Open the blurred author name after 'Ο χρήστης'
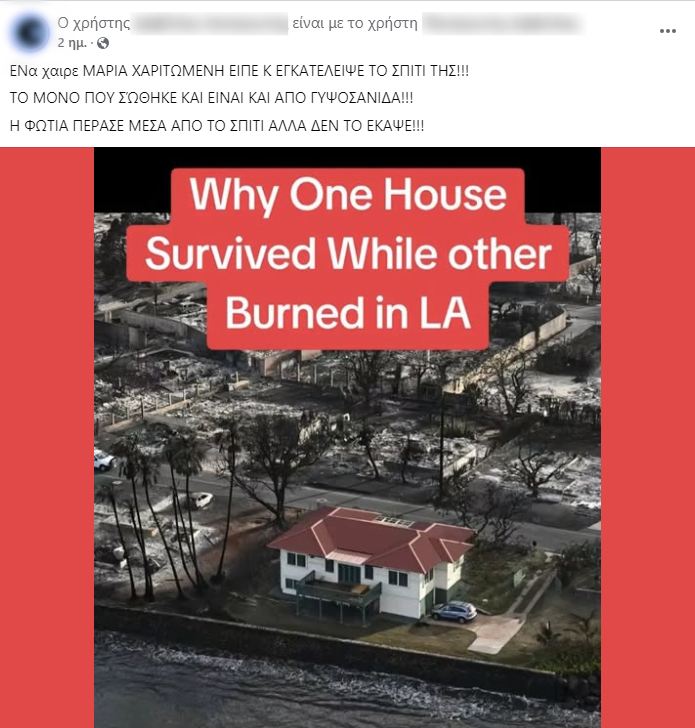The height and width of the screenshot is (728, 695). 209,24
